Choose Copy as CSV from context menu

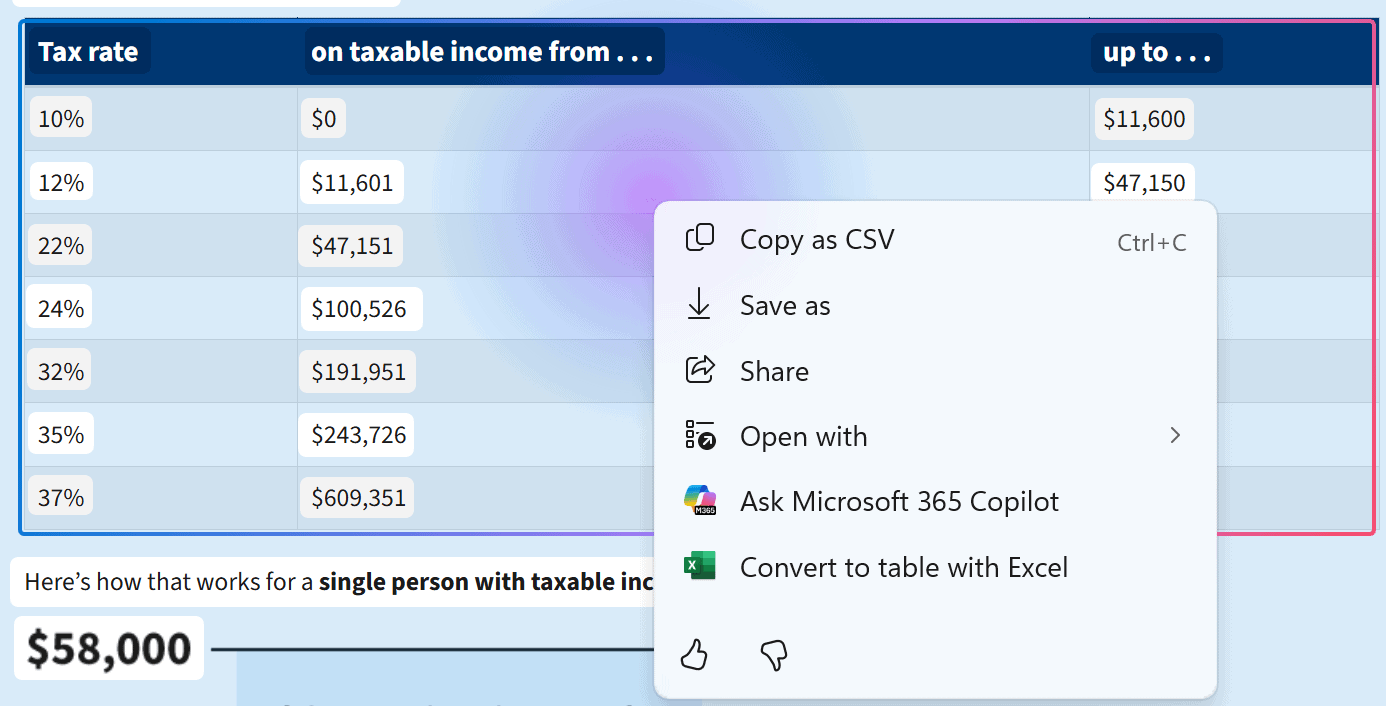coord(817,240)
